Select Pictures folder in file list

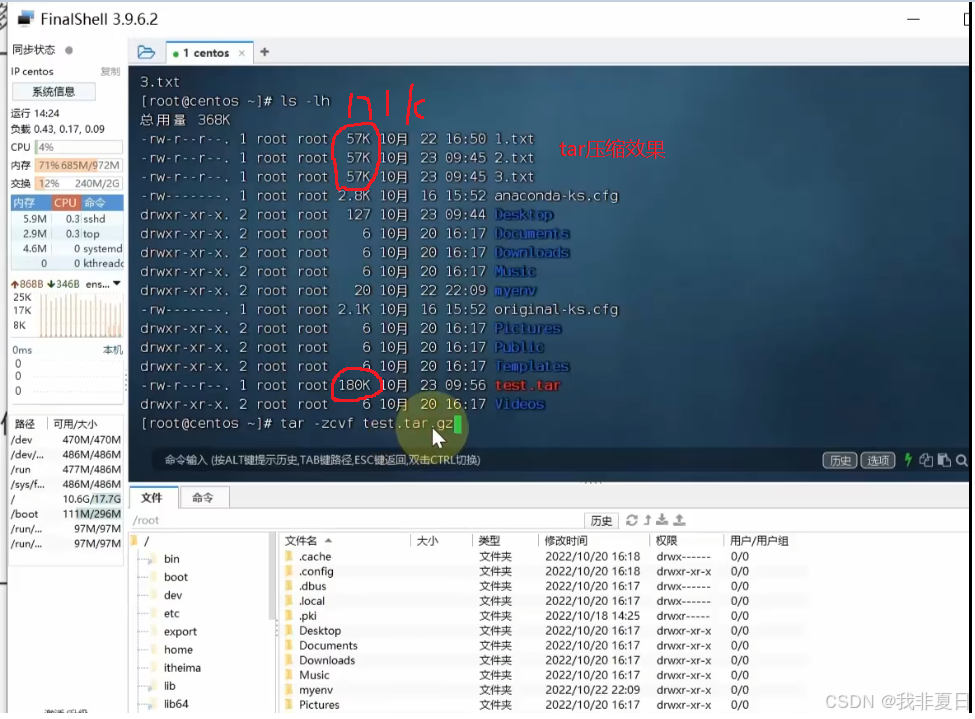click(x=319, y=705)
